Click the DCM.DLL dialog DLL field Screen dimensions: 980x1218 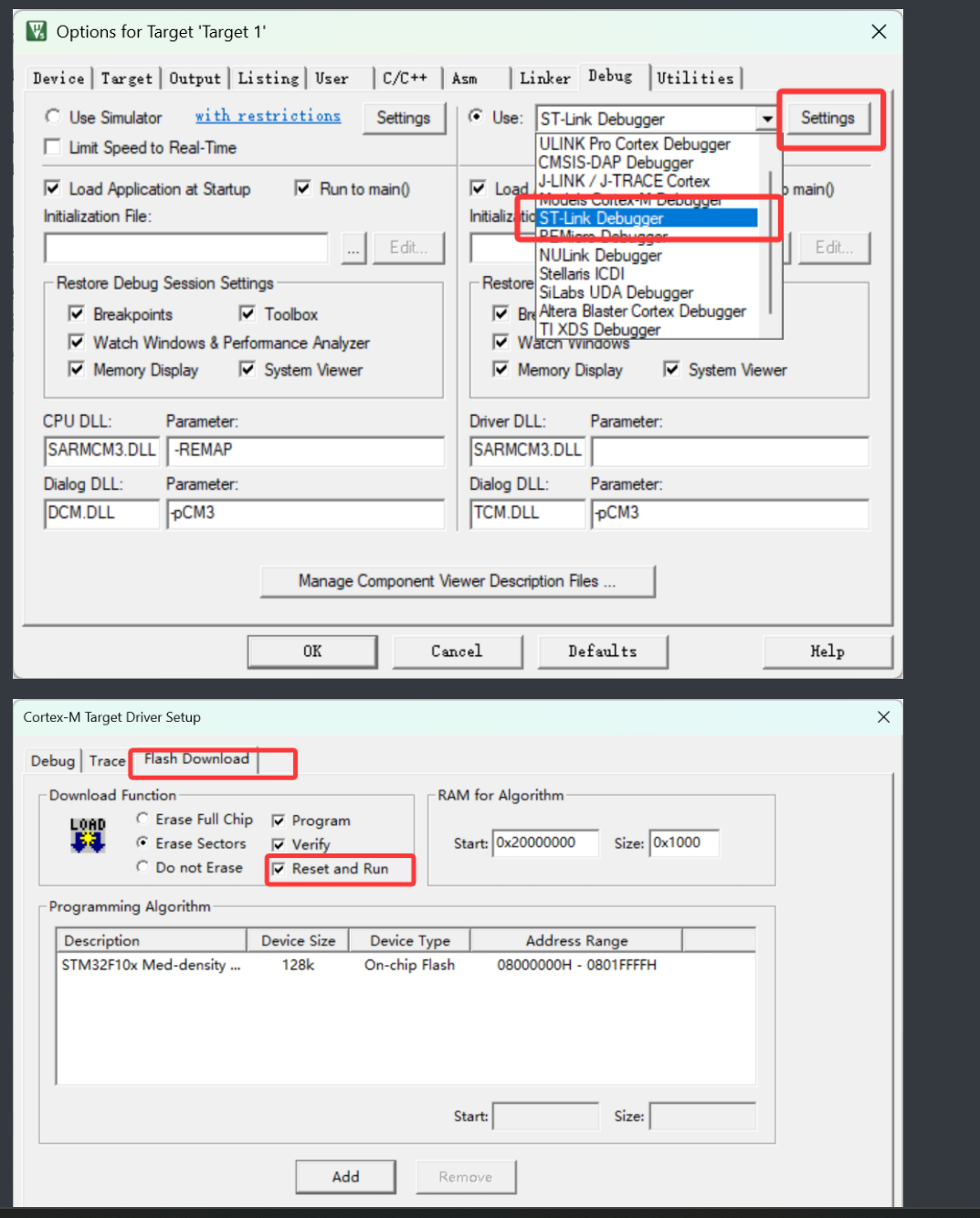click(101, 514)
